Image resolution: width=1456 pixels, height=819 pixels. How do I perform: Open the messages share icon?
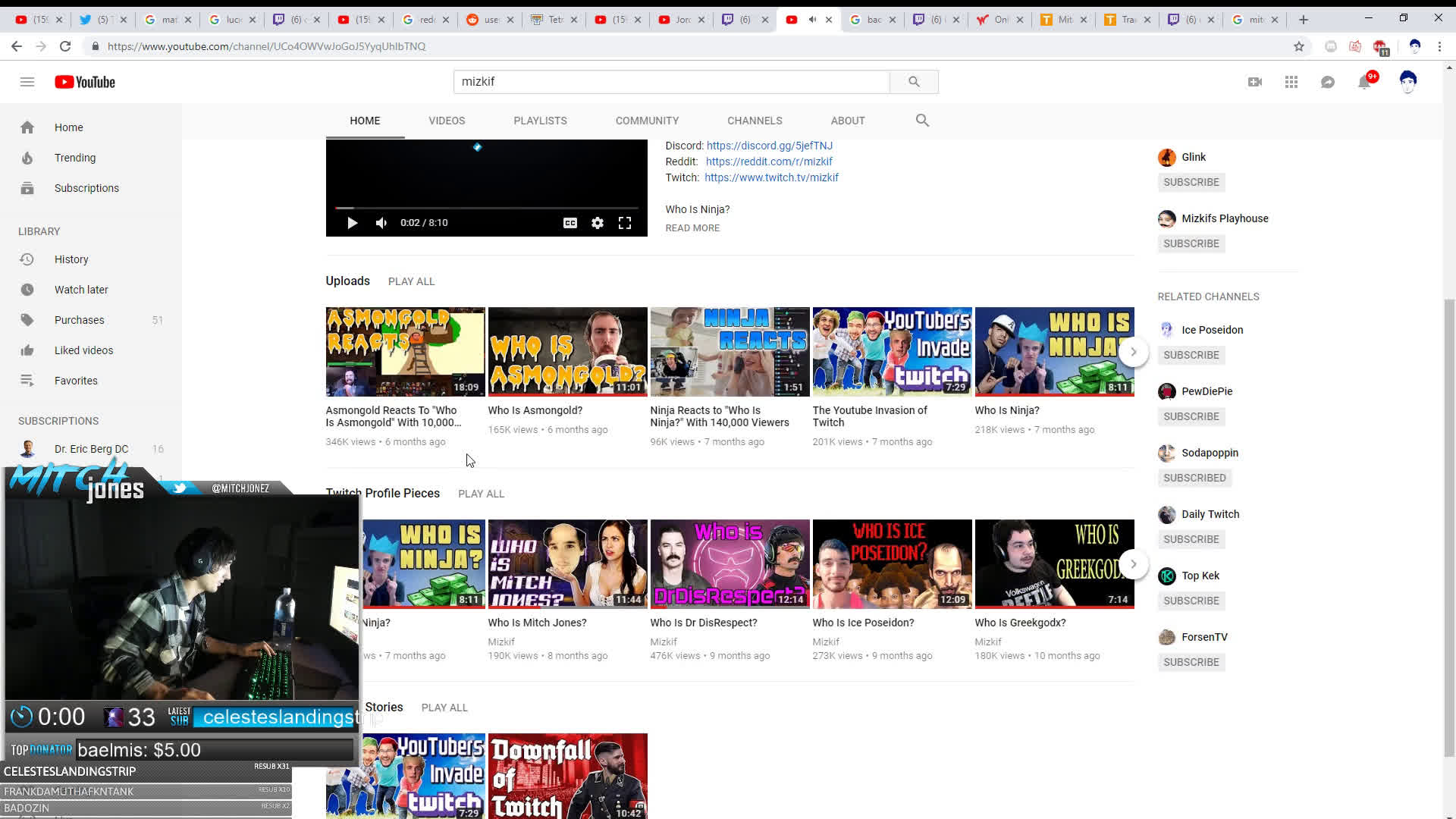1328,82
